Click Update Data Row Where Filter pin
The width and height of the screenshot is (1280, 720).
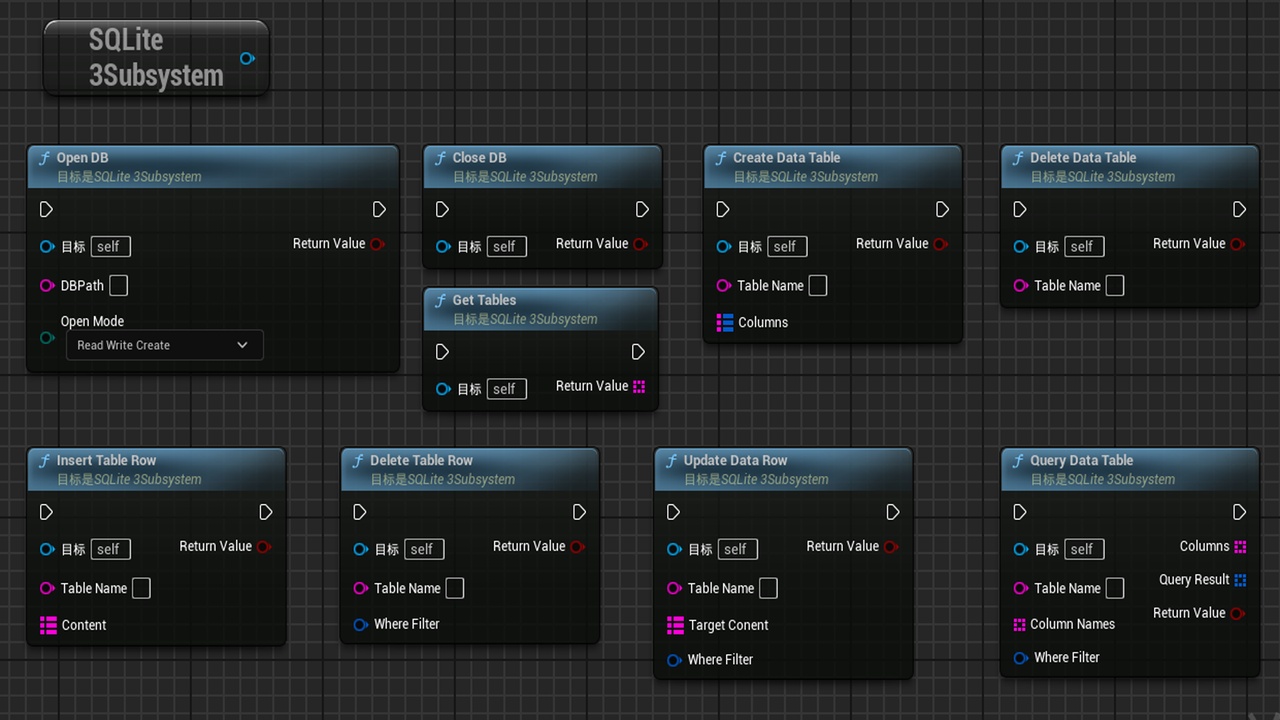pos(674,660)
